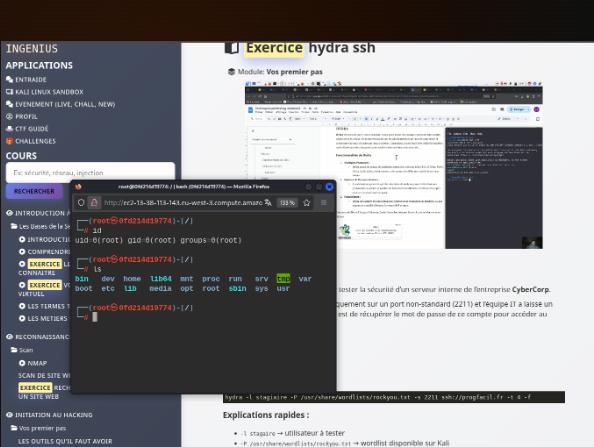
Task: Click the translate icon in Firefox address bar
Action: tap(268, 203)
